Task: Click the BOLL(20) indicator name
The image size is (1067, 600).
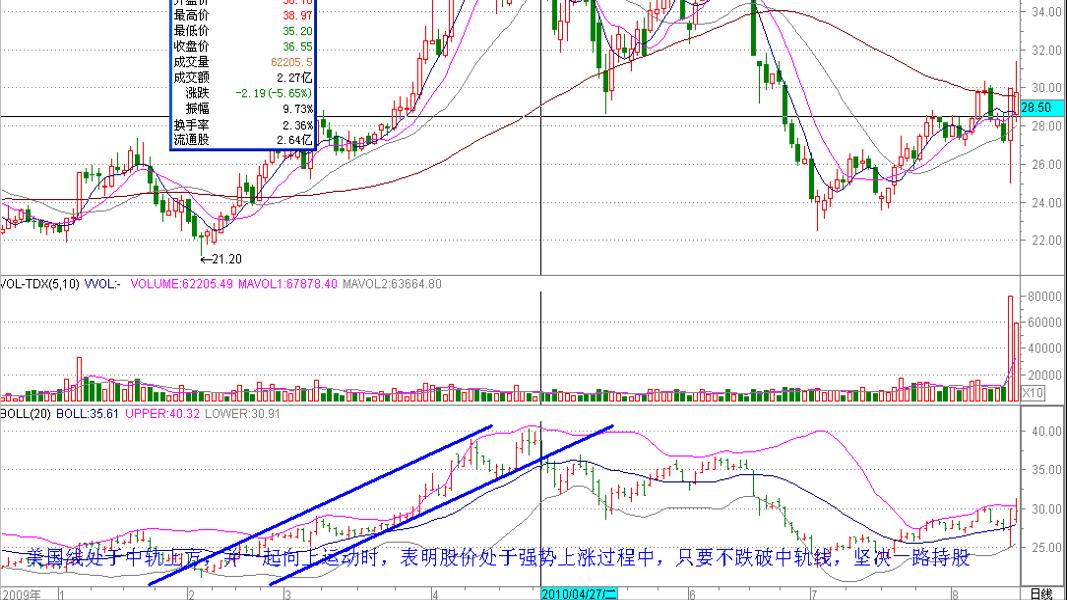Action: (x=25, y=413)
